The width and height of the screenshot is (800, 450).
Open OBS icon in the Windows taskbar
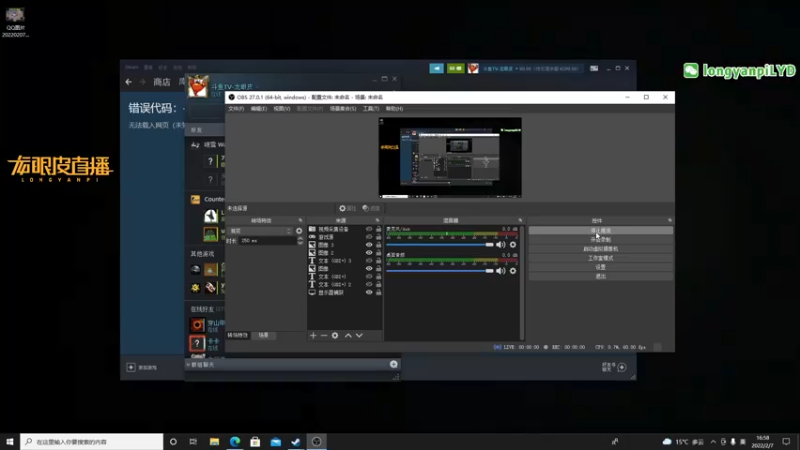[x=316, y=442]
